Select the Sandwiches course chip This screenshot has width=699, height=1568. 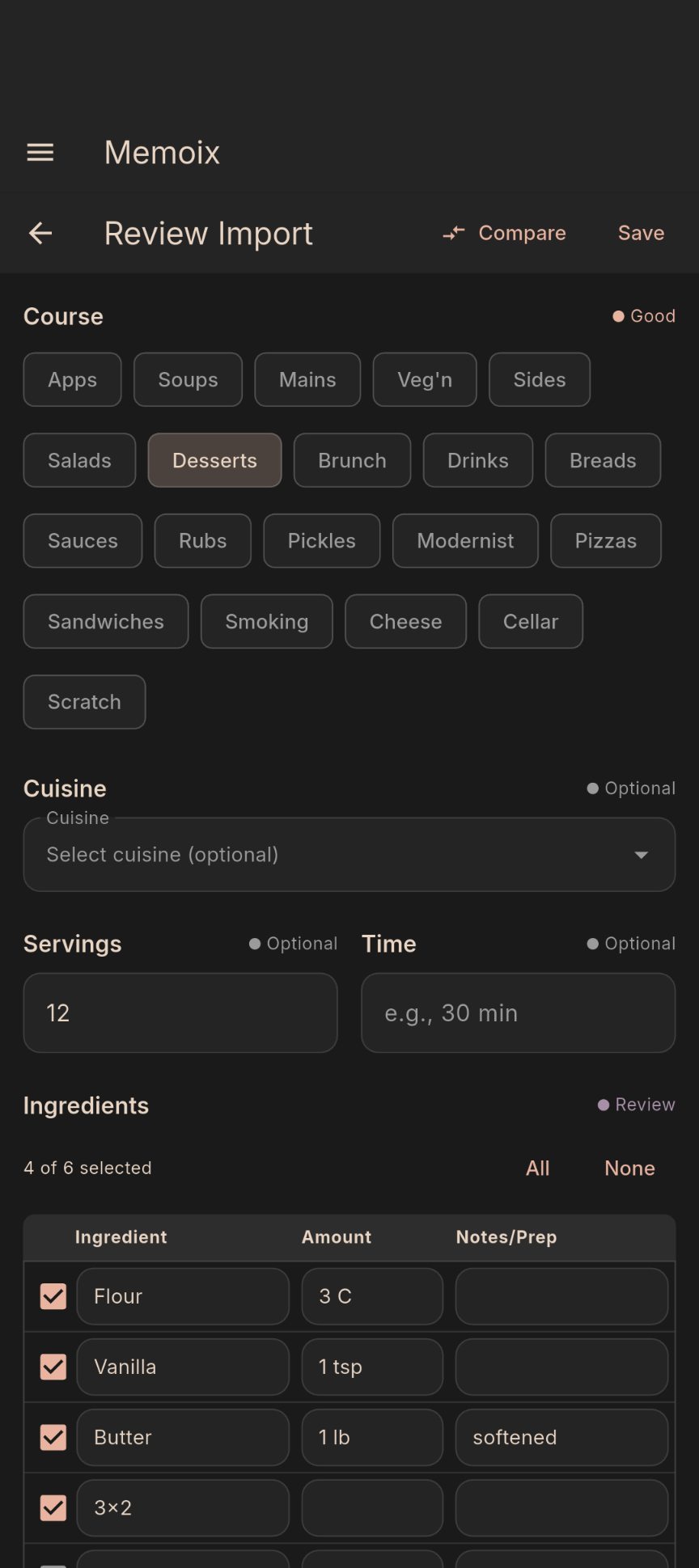[x=106, y=621]
